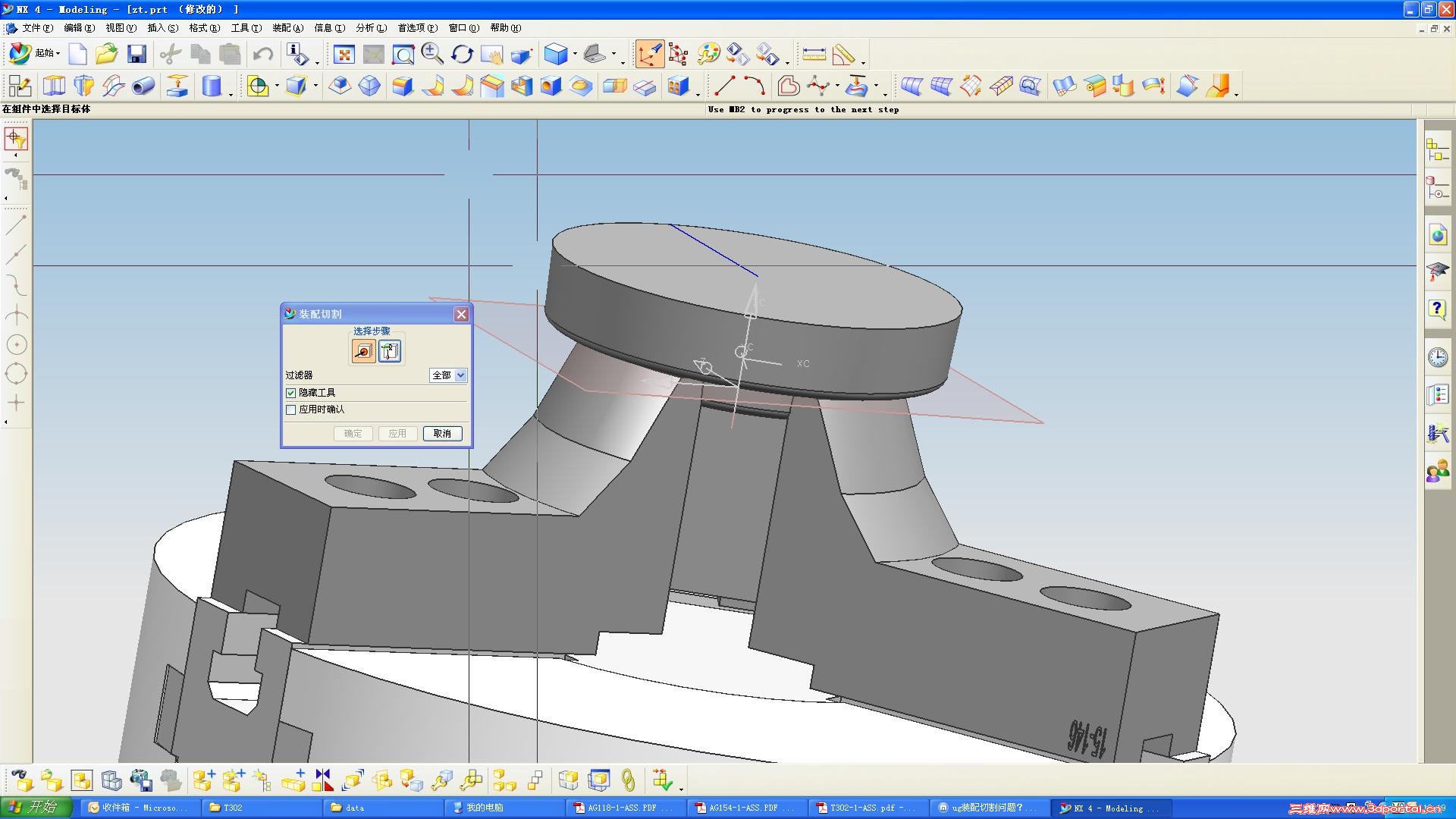The image size is (1456, 819).
Task: Select the tool body step icon
Action: click(x=390, y=351)
